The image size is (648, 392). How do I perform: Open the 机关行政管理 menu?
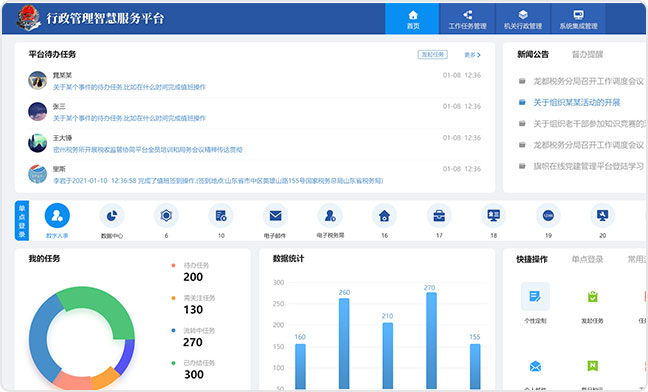tap(523, 19)
